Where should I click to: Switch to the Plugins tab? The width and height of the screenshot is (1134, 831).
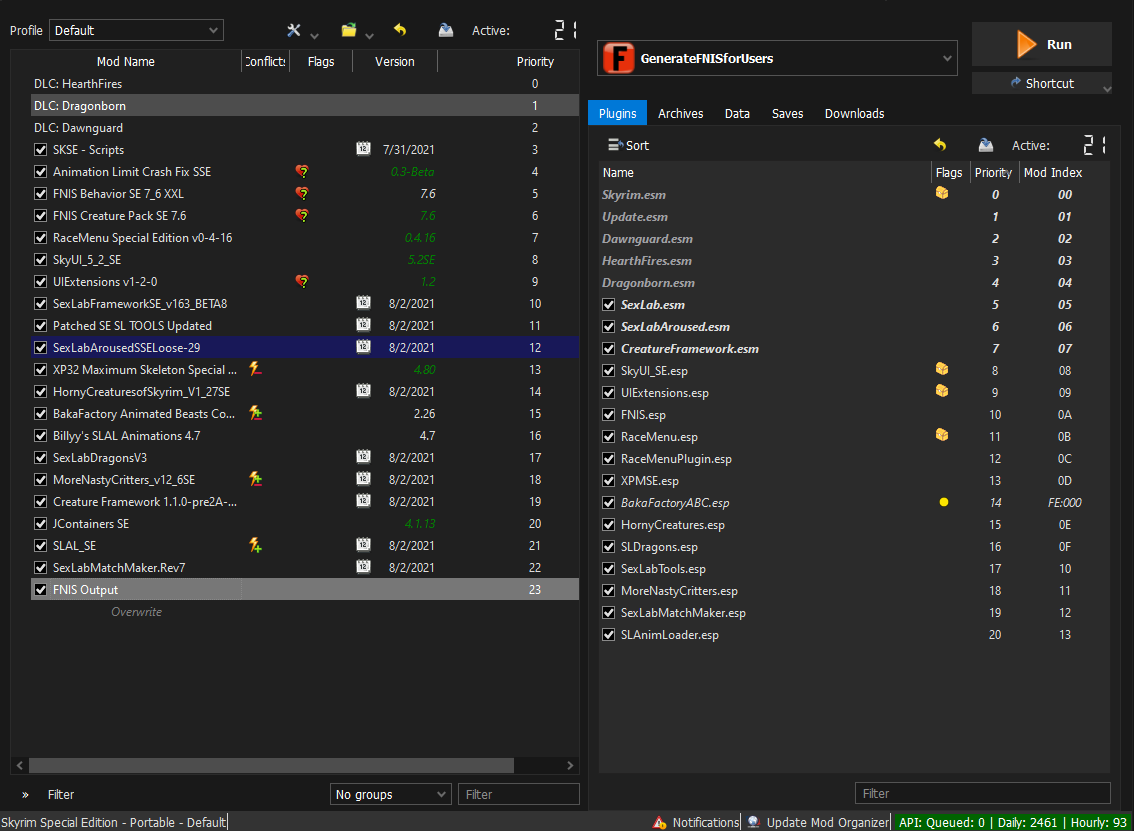tap(617, 114)
